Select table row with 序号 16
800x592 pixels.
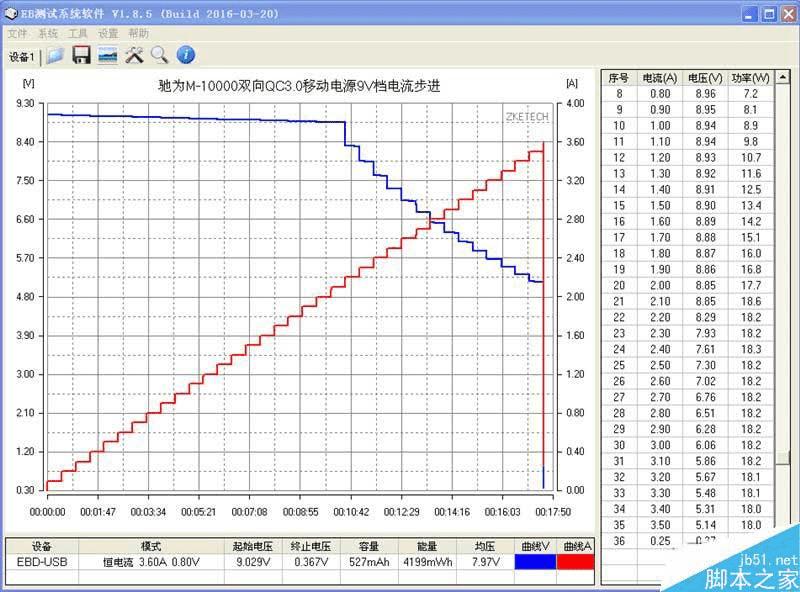point(688,221)
